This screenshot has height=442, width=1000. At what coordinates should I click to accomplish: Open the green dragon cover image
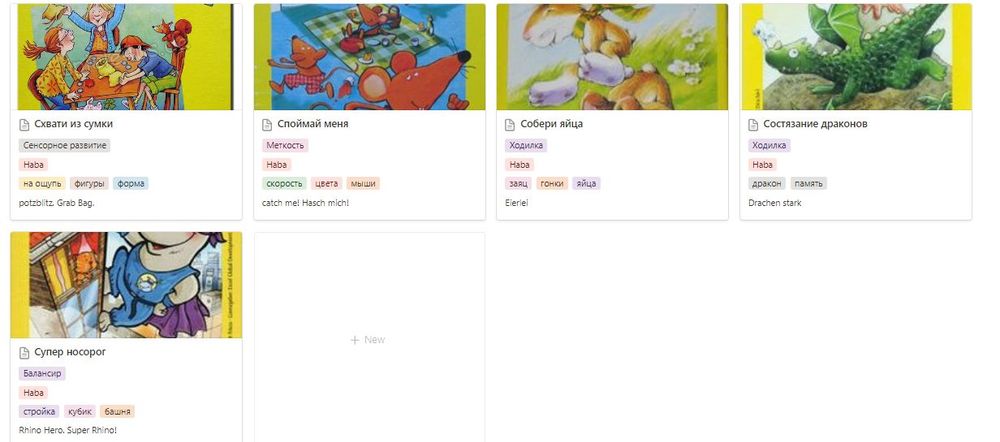click(x=856, y=57)
